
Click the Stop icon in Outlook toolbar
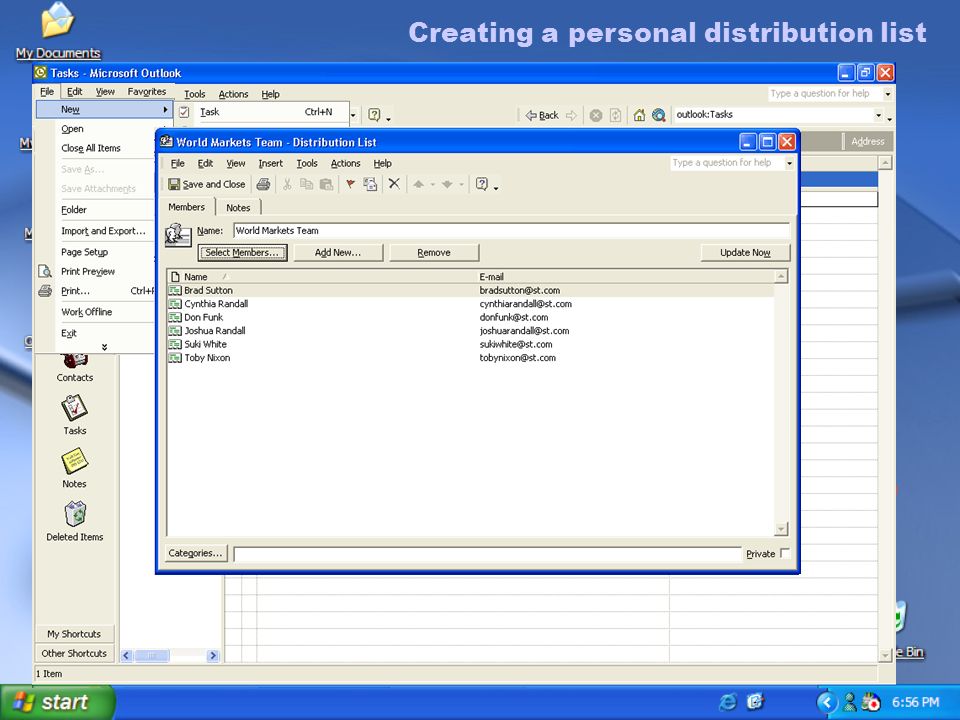(x=596, y=115)
